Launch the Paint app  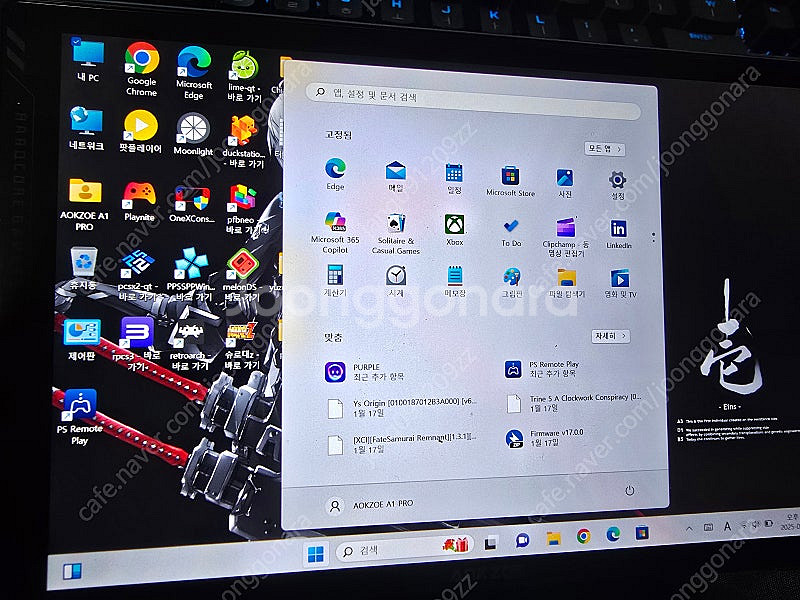(512, 282)
